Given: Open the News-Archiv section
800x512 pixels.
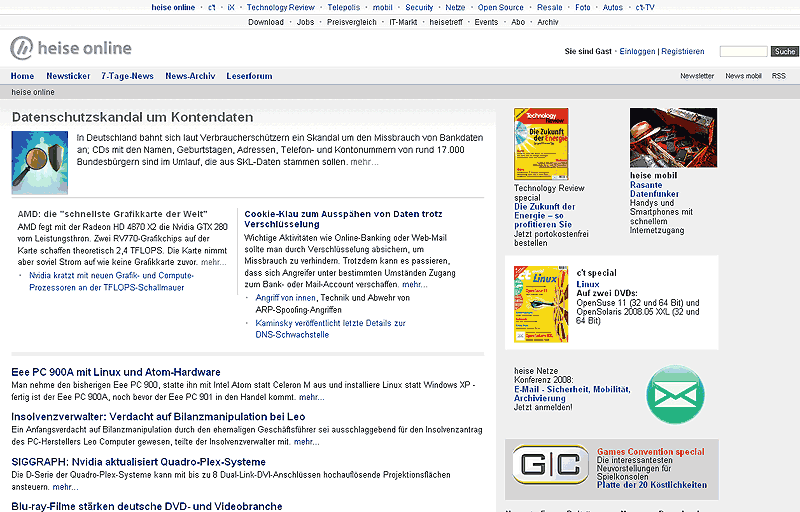Looking at the screenshot, I should (x=190, y=76).
